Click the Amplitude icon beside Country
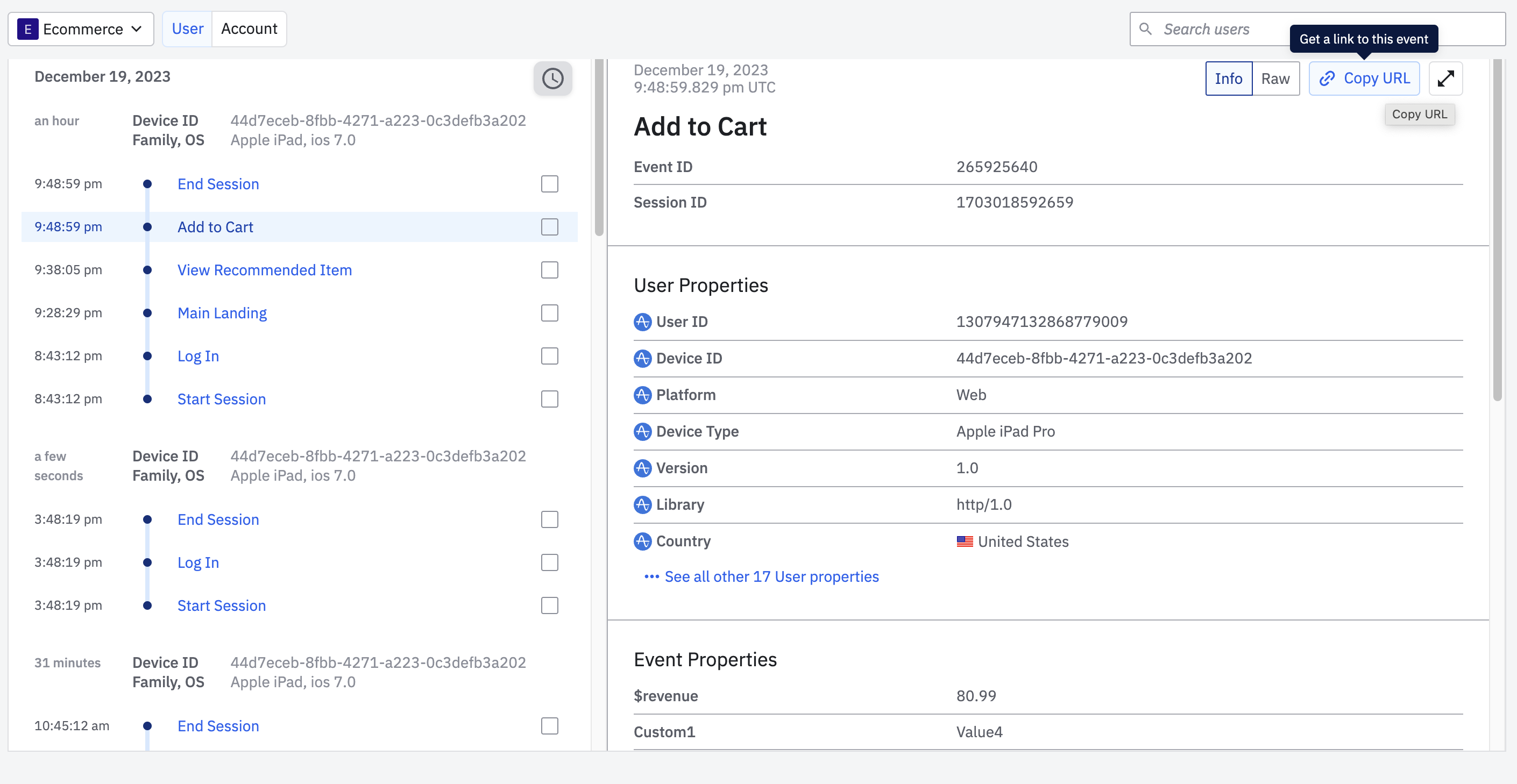 [642, 541]
